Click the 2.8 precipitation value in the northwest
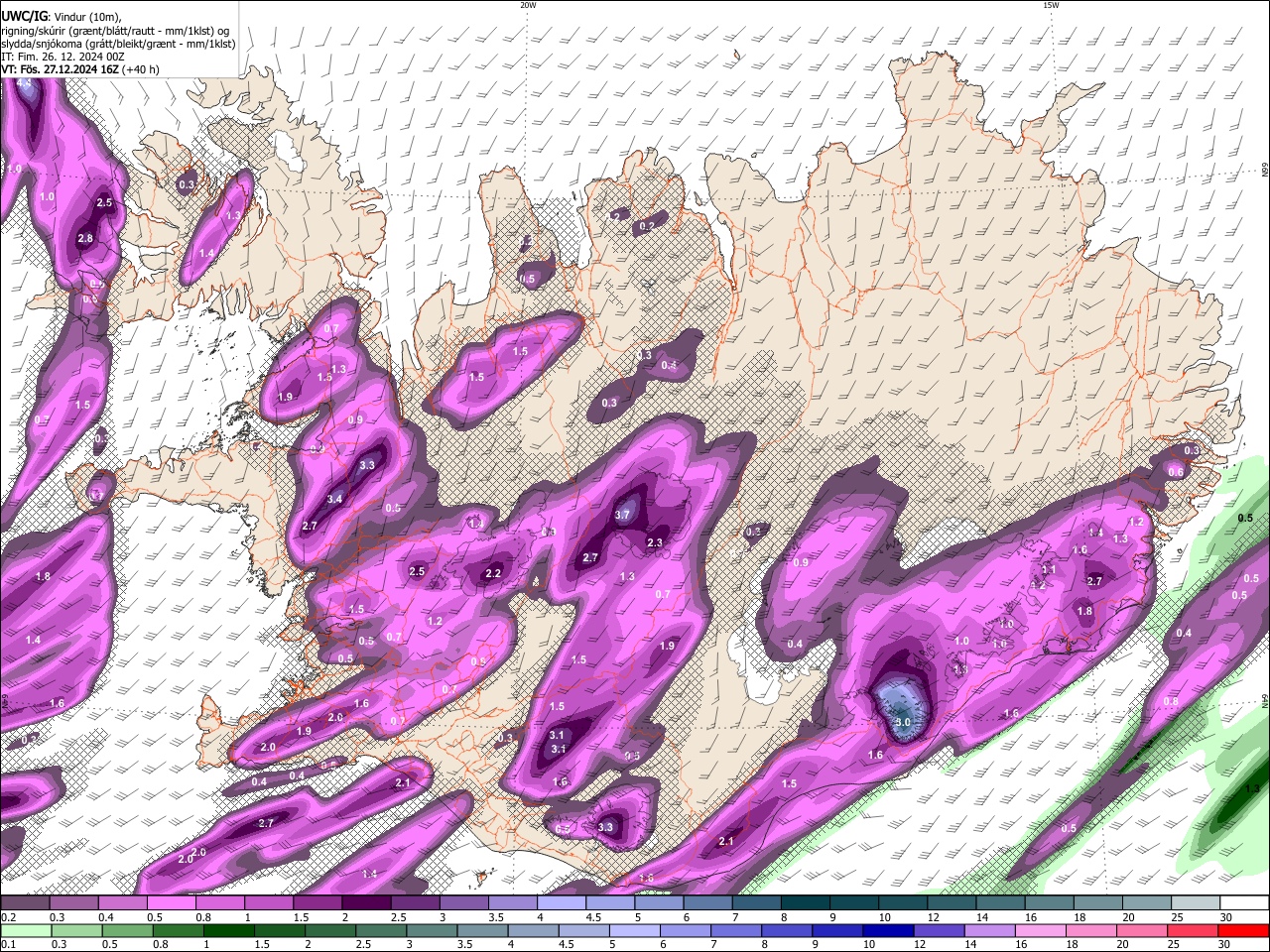This screenshot has height=952, width=1270. (x=85, y=238)
